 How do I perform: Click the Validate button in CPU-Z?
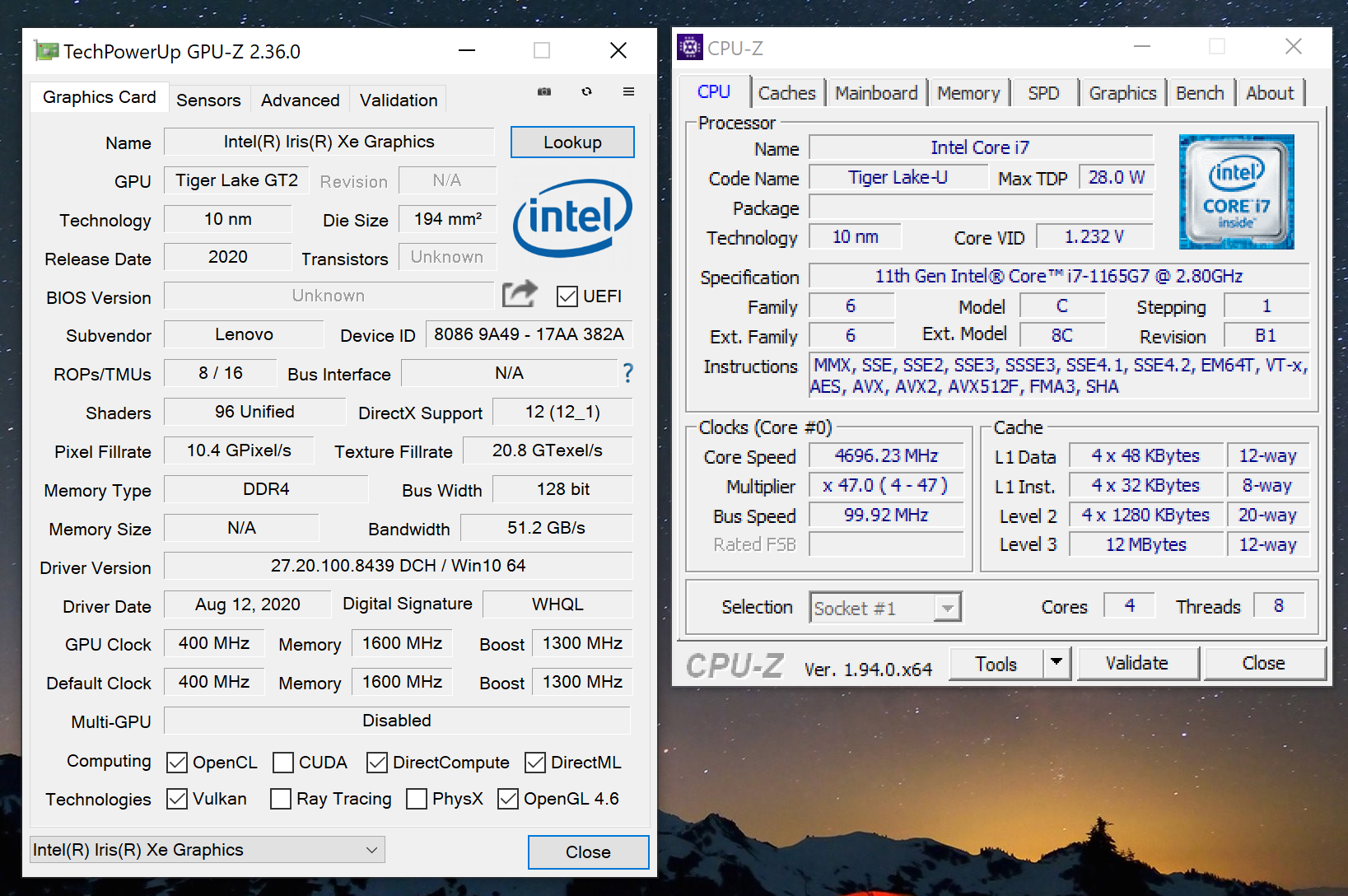[1136, 663]
